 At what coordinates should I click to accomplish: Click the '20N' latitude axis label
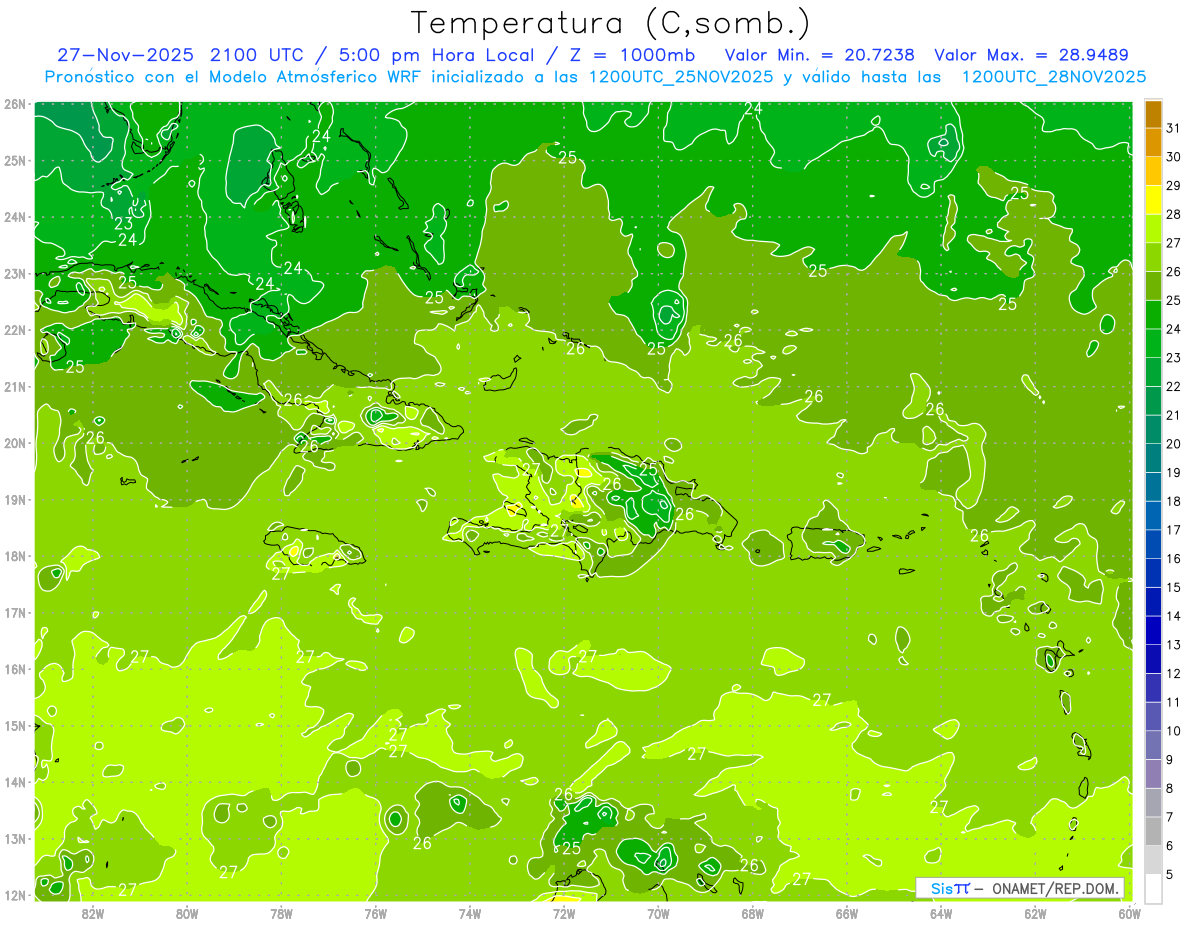coord(15,443)
